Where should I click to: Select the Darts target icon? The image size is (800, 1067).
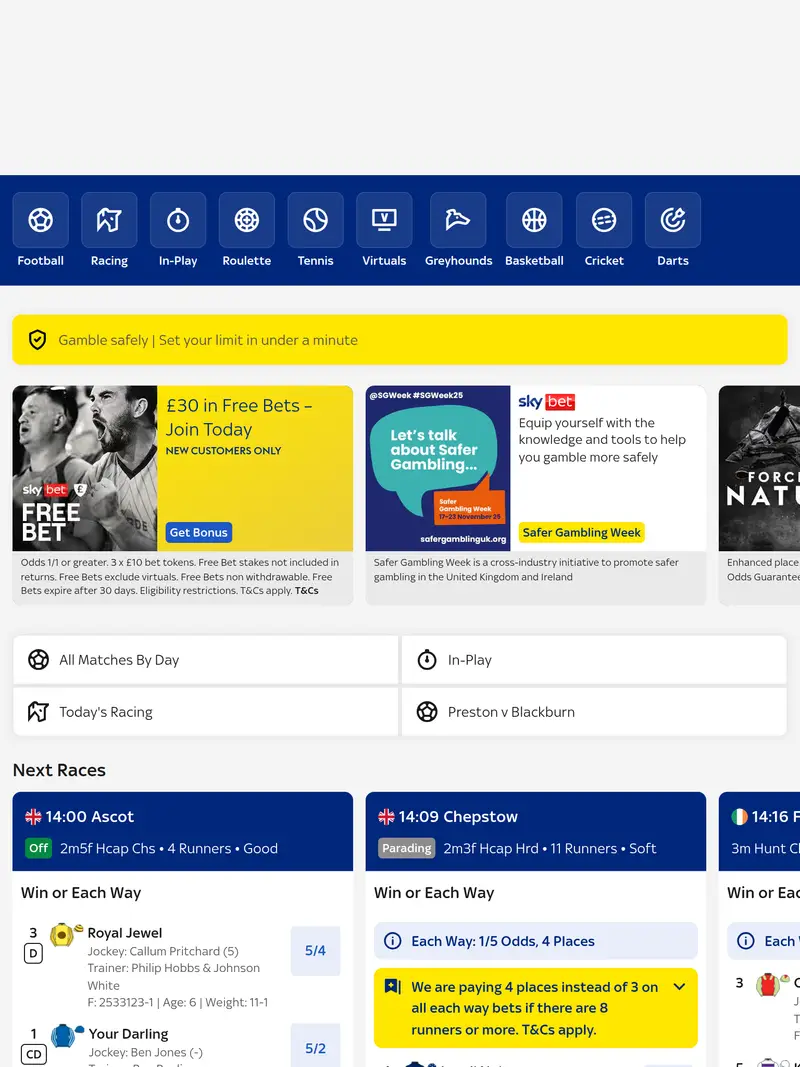(672, 220)
